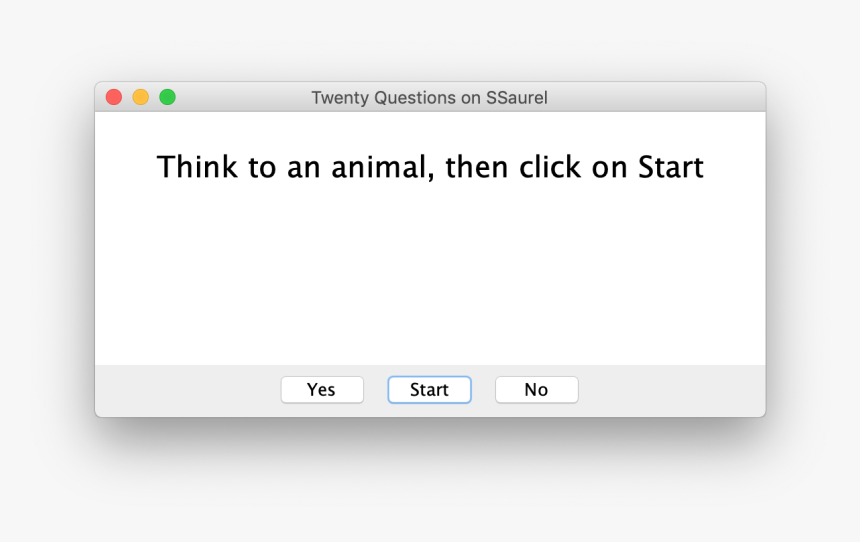
Task: Click the word "Twenty" in the window title
Action: [340, 98]
